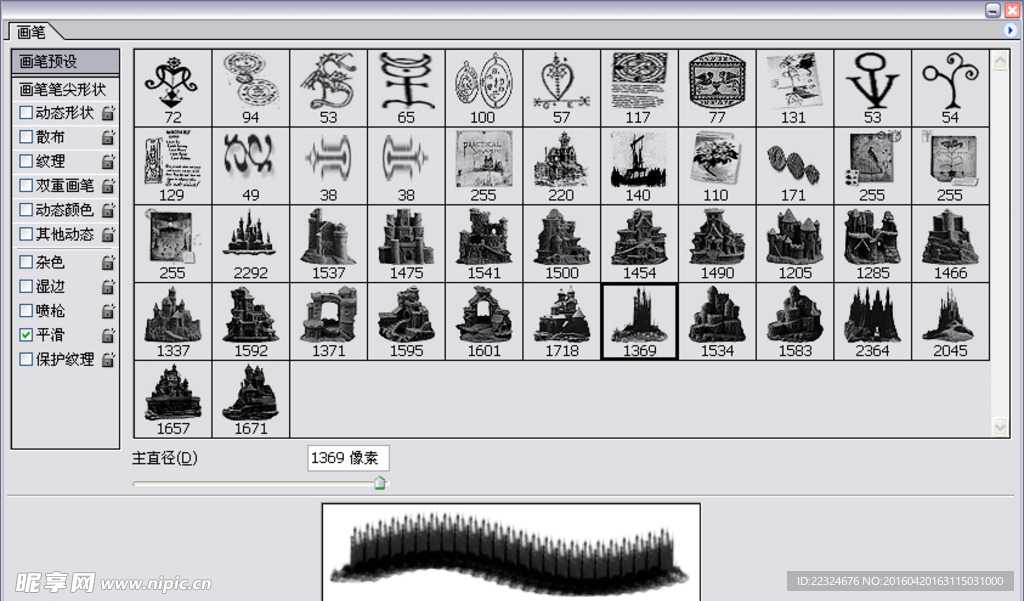Click the scrollbar down arrow
Screen dimensions: 1024x601
pyautogui.click(x=1000, y=425)
